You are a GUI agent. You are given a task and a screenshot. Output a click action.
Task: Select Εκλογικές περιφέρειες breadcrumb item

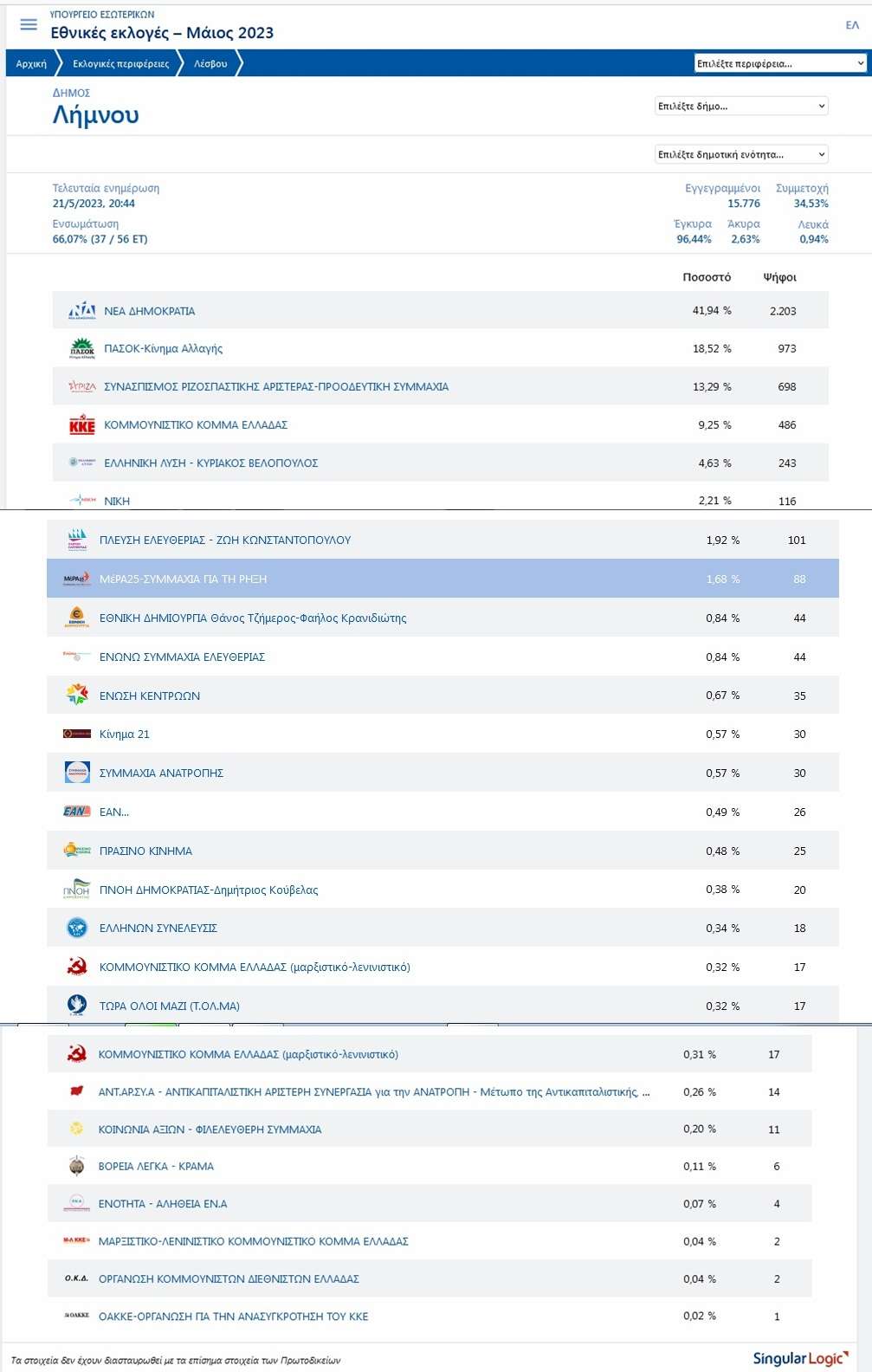pyautogui.click(x=120, y=64)
